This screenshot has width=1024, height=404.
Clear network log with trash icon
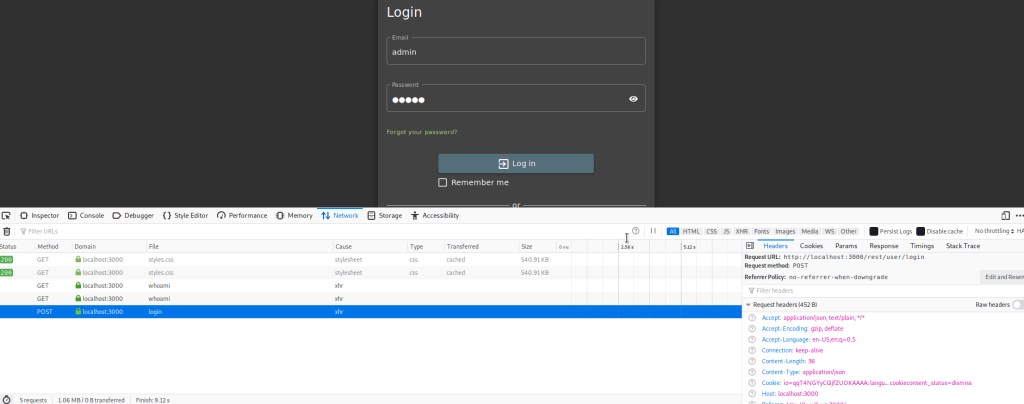pos(7,231)
